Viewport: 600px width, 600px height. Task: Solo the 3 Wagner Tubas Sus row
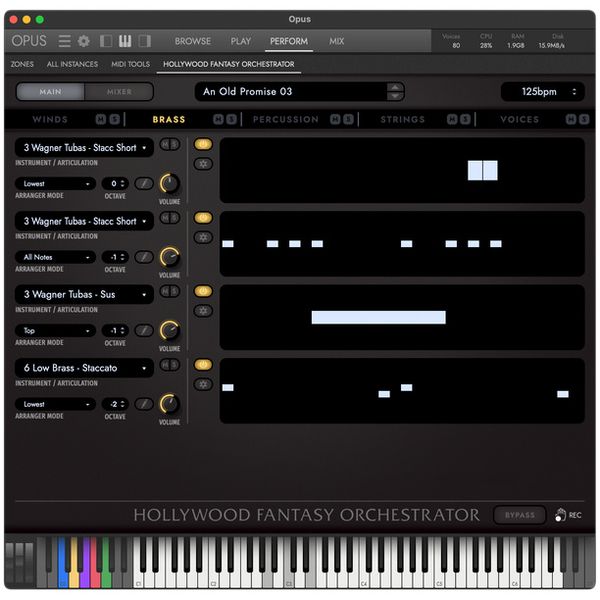pos(174,291)
